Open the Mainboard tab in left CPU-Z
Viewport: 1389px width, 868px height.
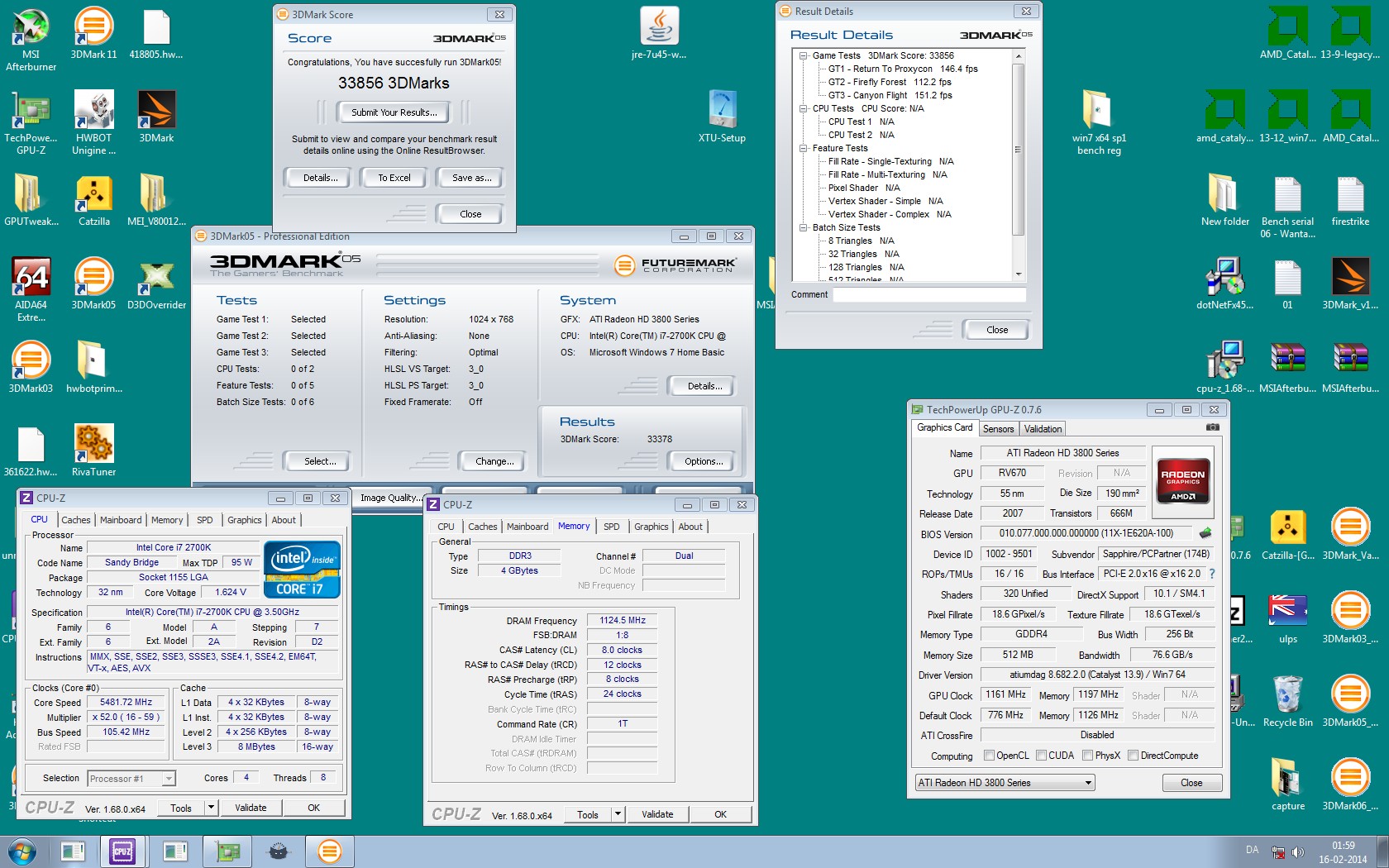pos(121,520)
